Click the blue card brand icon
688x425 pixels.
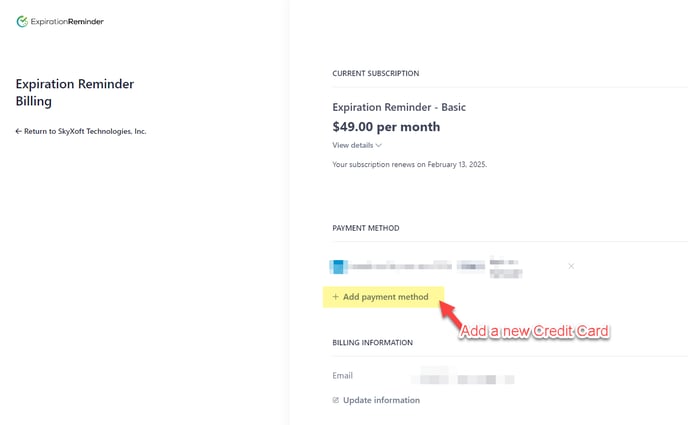(338, 266)
